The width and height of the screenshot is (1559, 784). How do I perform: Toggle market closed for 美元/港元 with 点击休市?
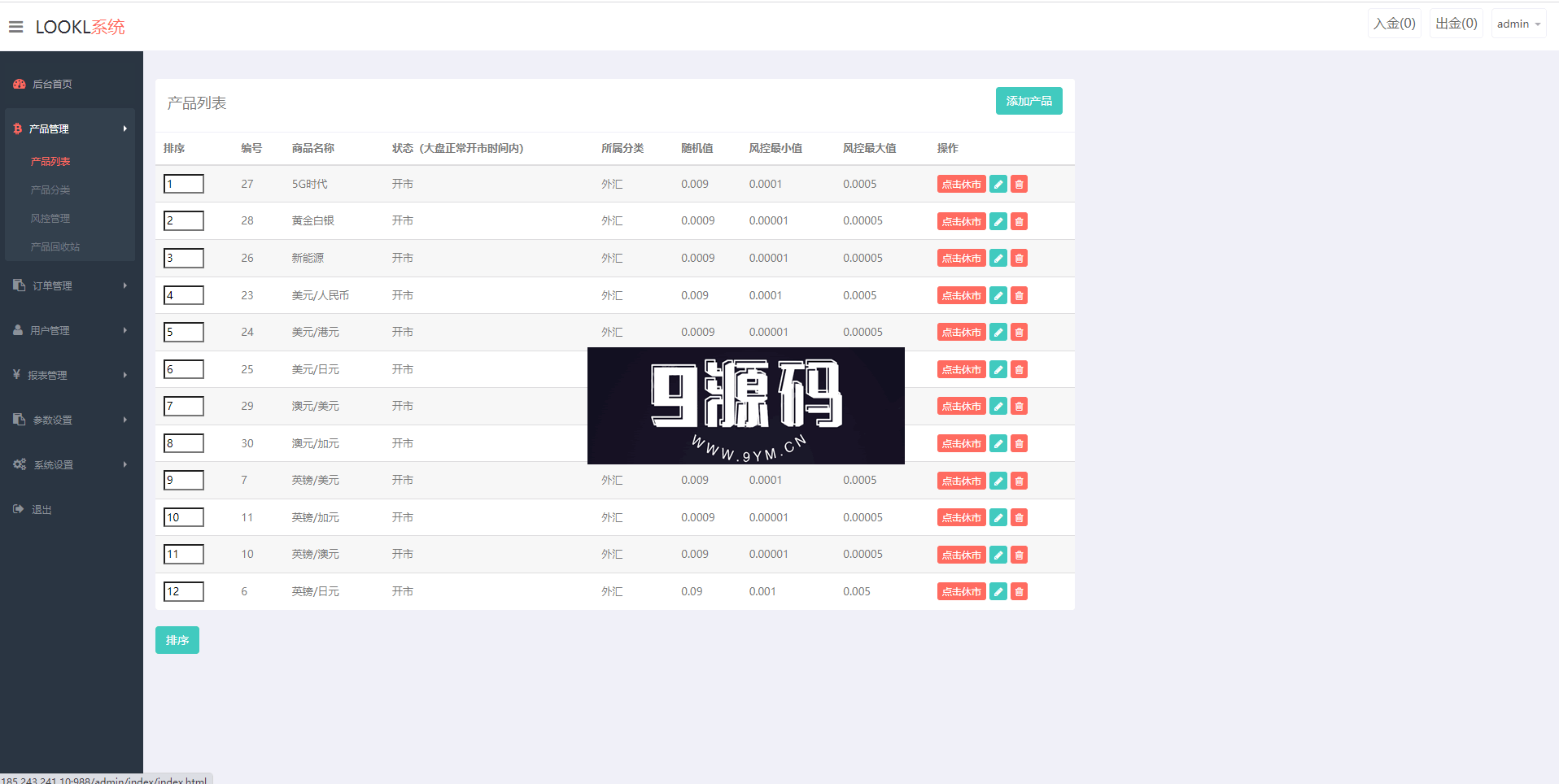pyautogui.click(x=961, y=333)
